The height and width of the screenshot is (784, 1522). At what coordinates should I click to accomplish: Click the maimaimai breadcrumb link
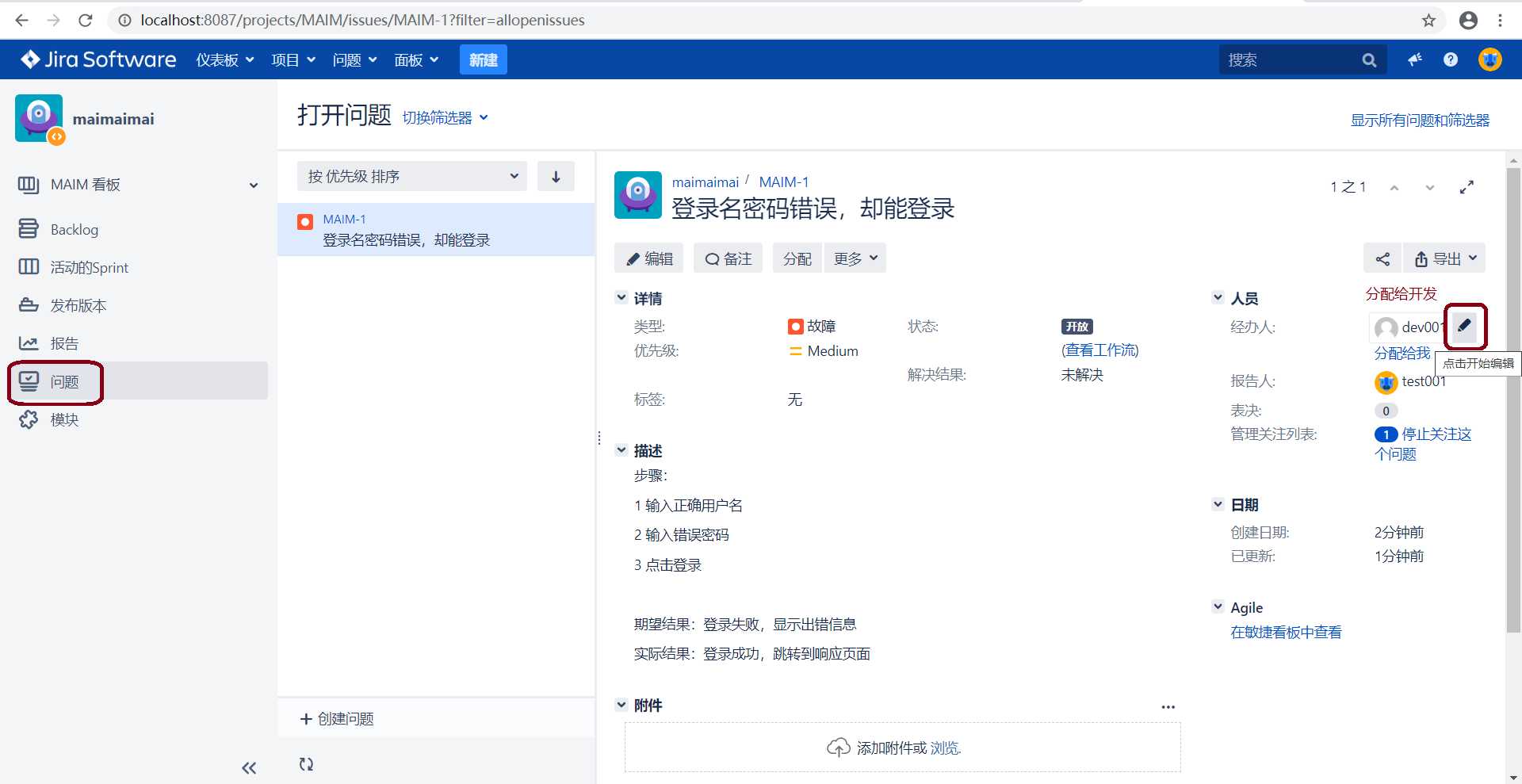(x=705, y=182)
